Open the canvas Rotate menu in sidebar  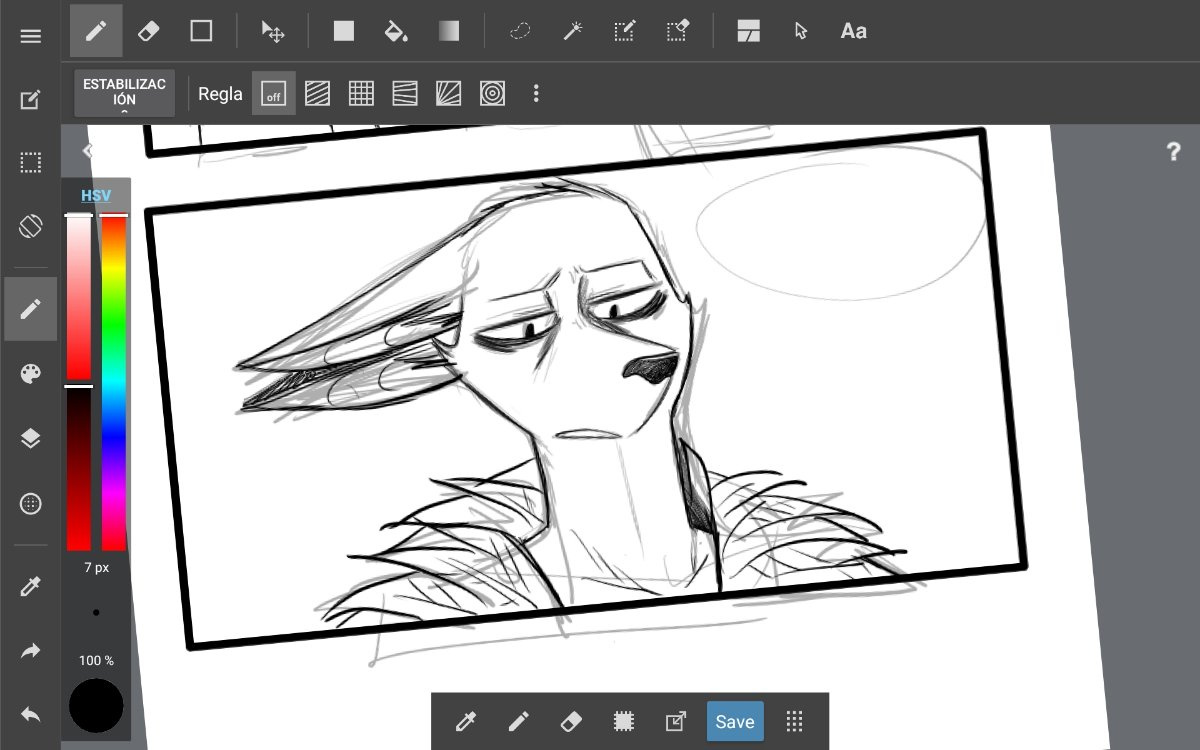coord(30,226)
